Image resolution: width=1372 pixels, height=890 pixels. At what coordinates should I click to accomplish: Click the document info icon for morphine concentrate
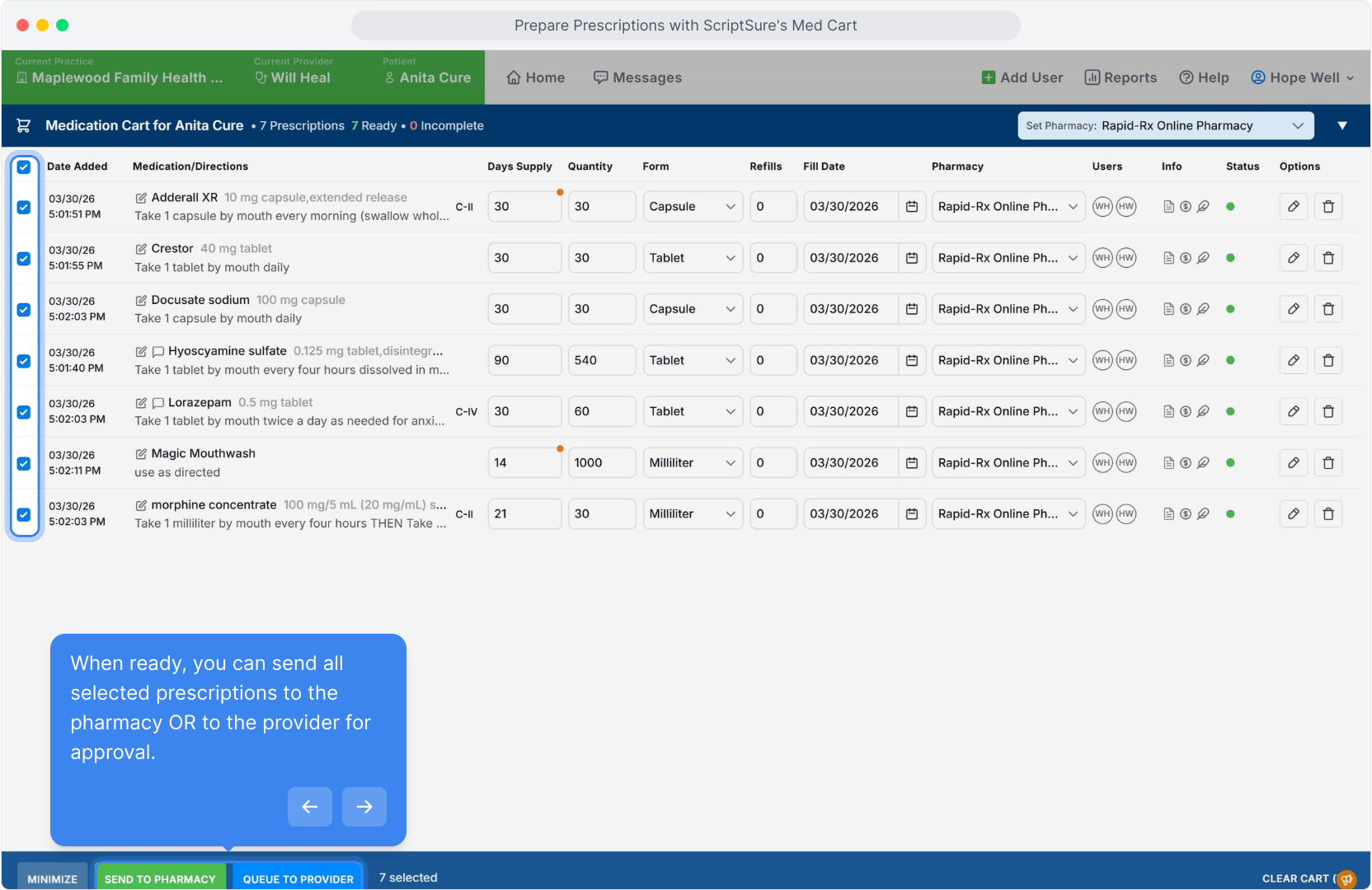click(1168, 513)
